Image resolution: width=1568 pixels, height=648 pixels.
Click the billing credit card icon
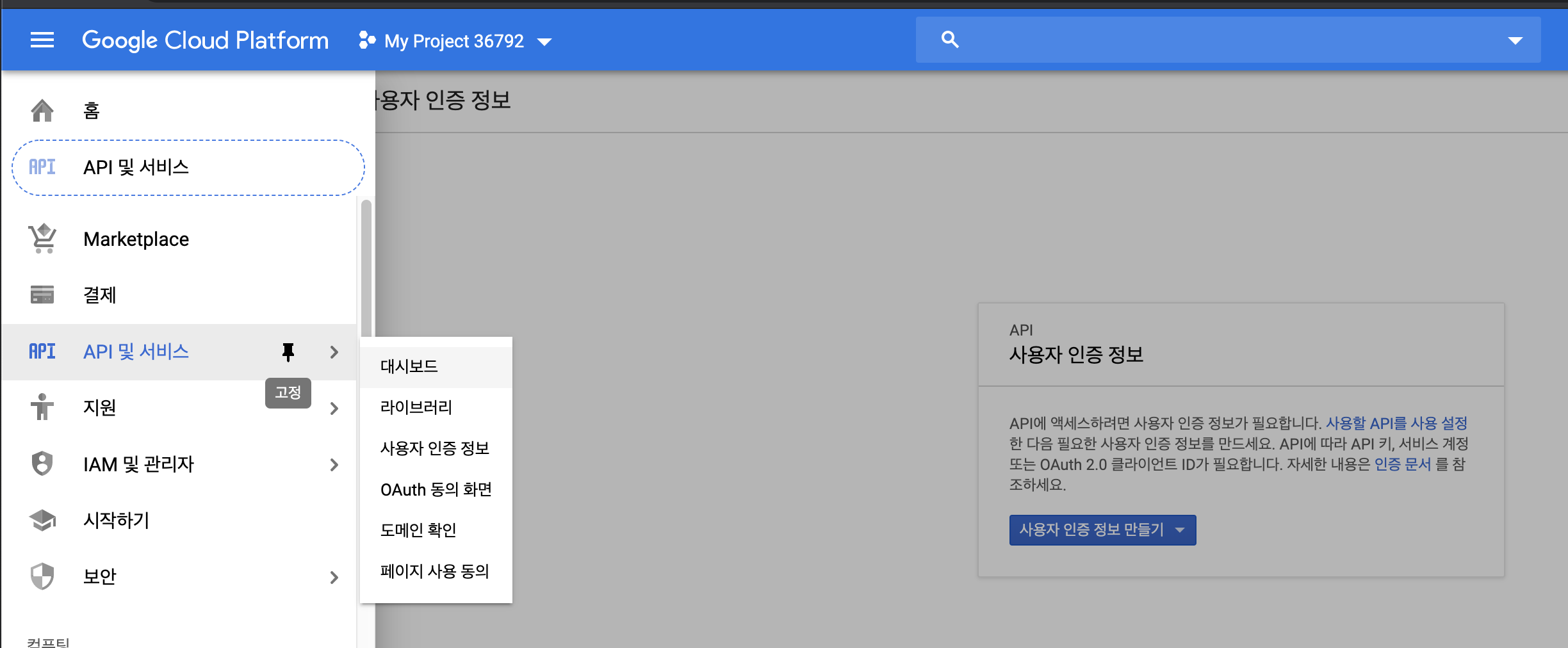(42, 295)
